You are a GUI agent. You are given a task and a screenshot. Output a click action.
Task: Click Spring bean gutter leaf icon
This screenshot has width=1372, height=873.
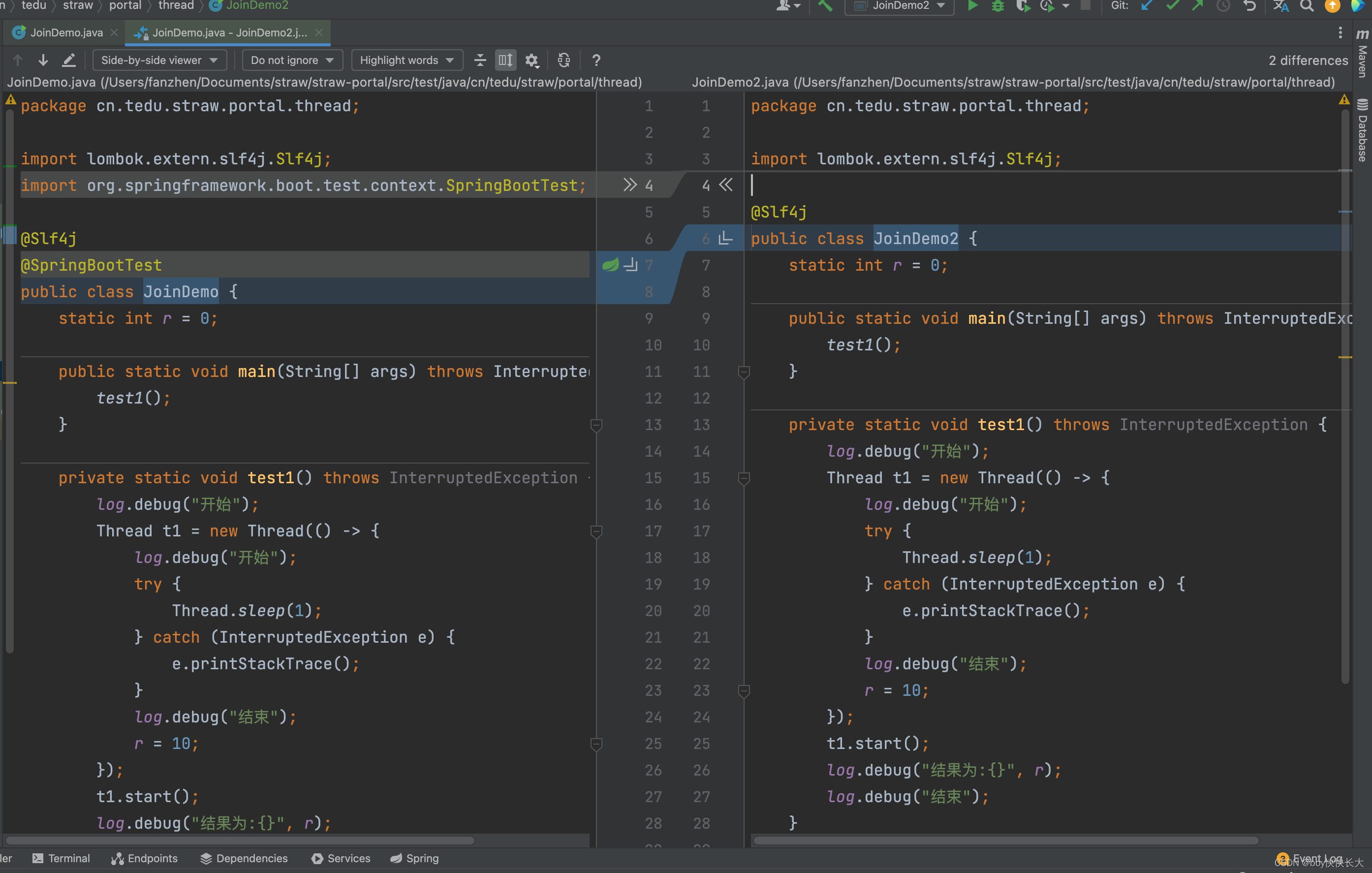pyautogui.click(x=610, y=265)
